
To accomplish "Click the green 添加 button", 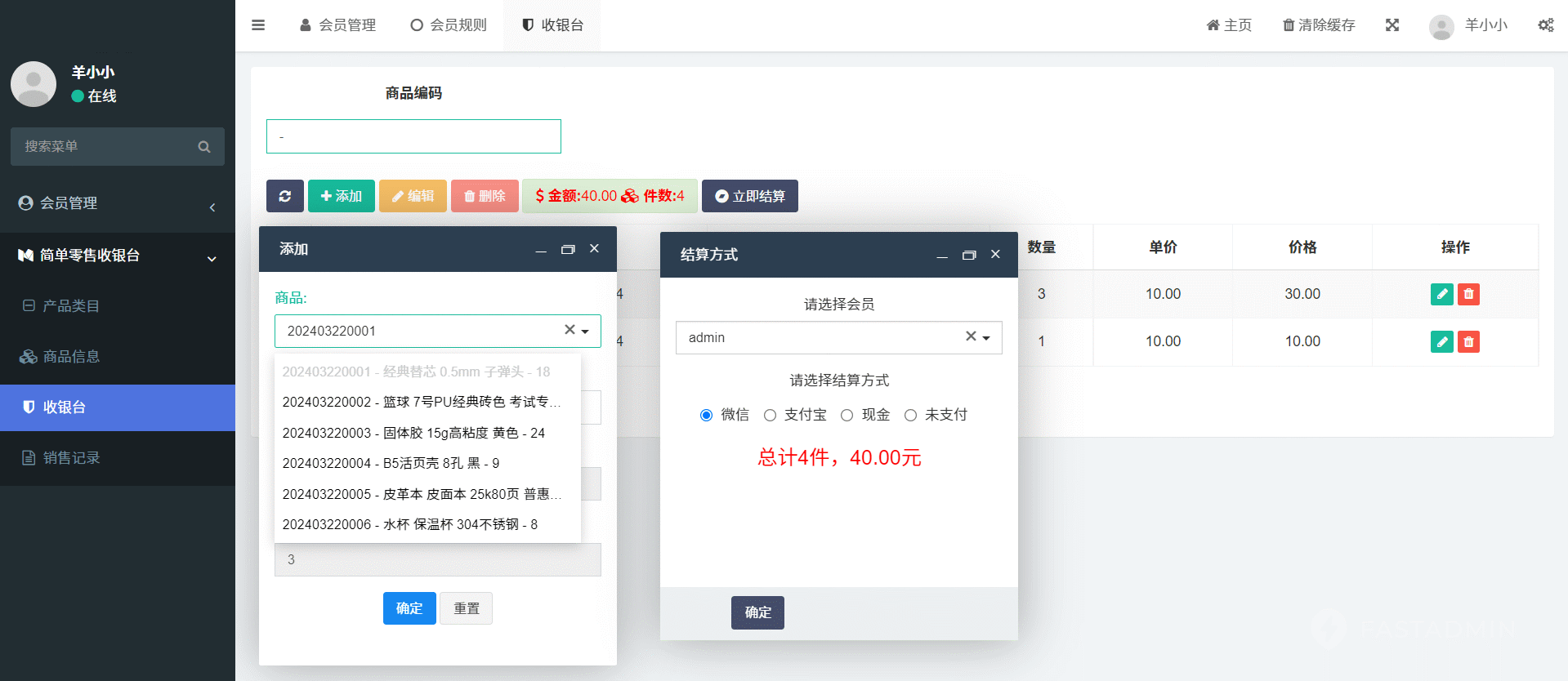I will pos(342,196).
